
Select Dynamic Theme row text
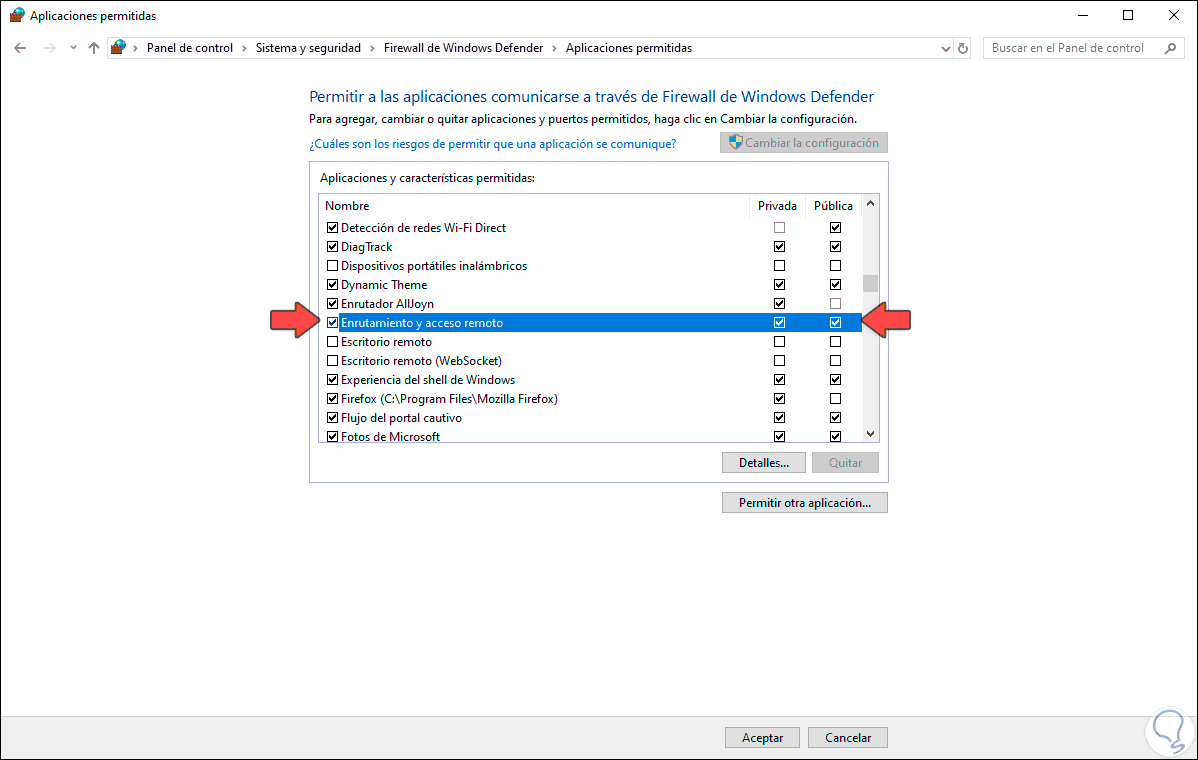click(x=384, y=285)
